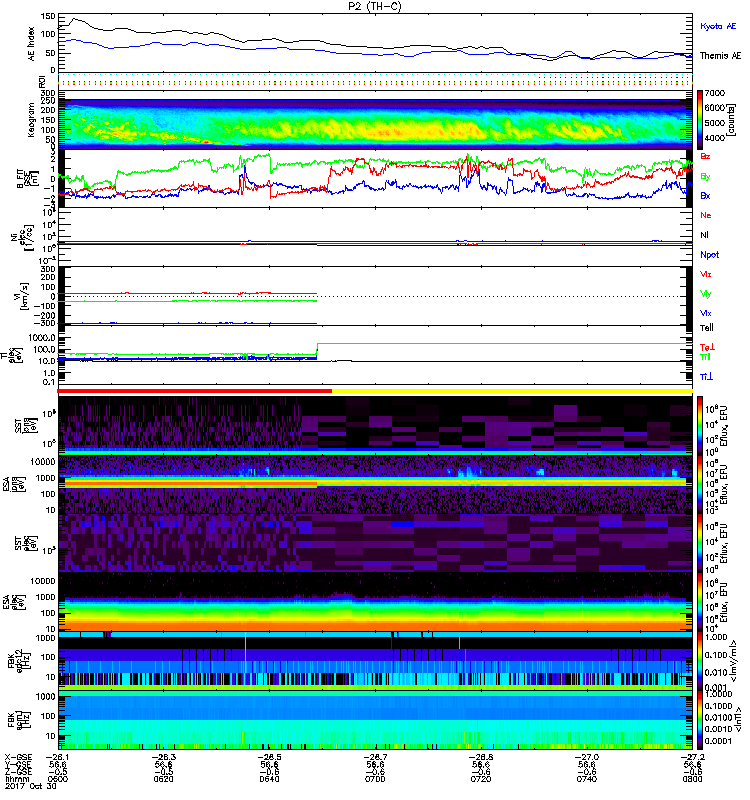
Task: Click the X-GSE value -26.1
Action: pos(57,758)
